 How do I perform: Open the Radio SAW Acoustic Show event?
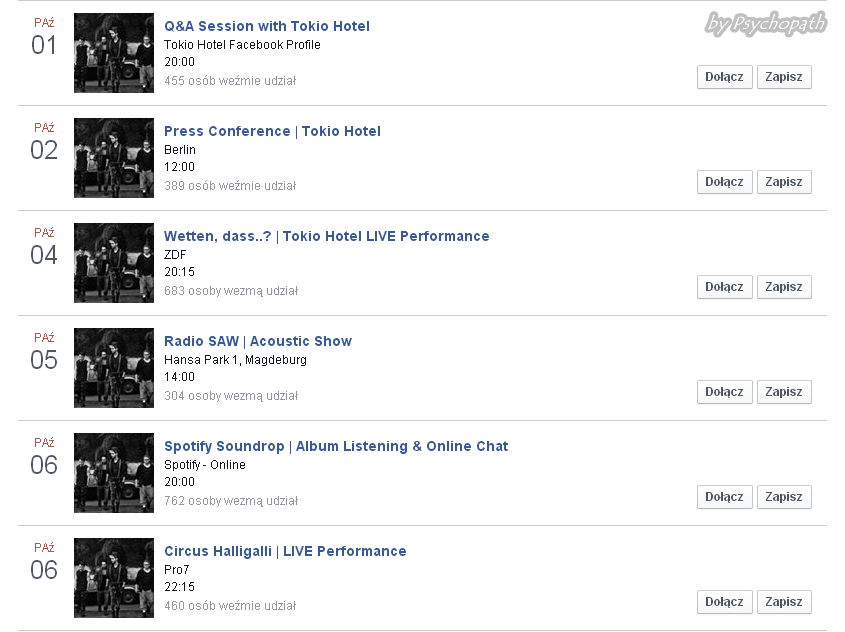click(258, 342)
